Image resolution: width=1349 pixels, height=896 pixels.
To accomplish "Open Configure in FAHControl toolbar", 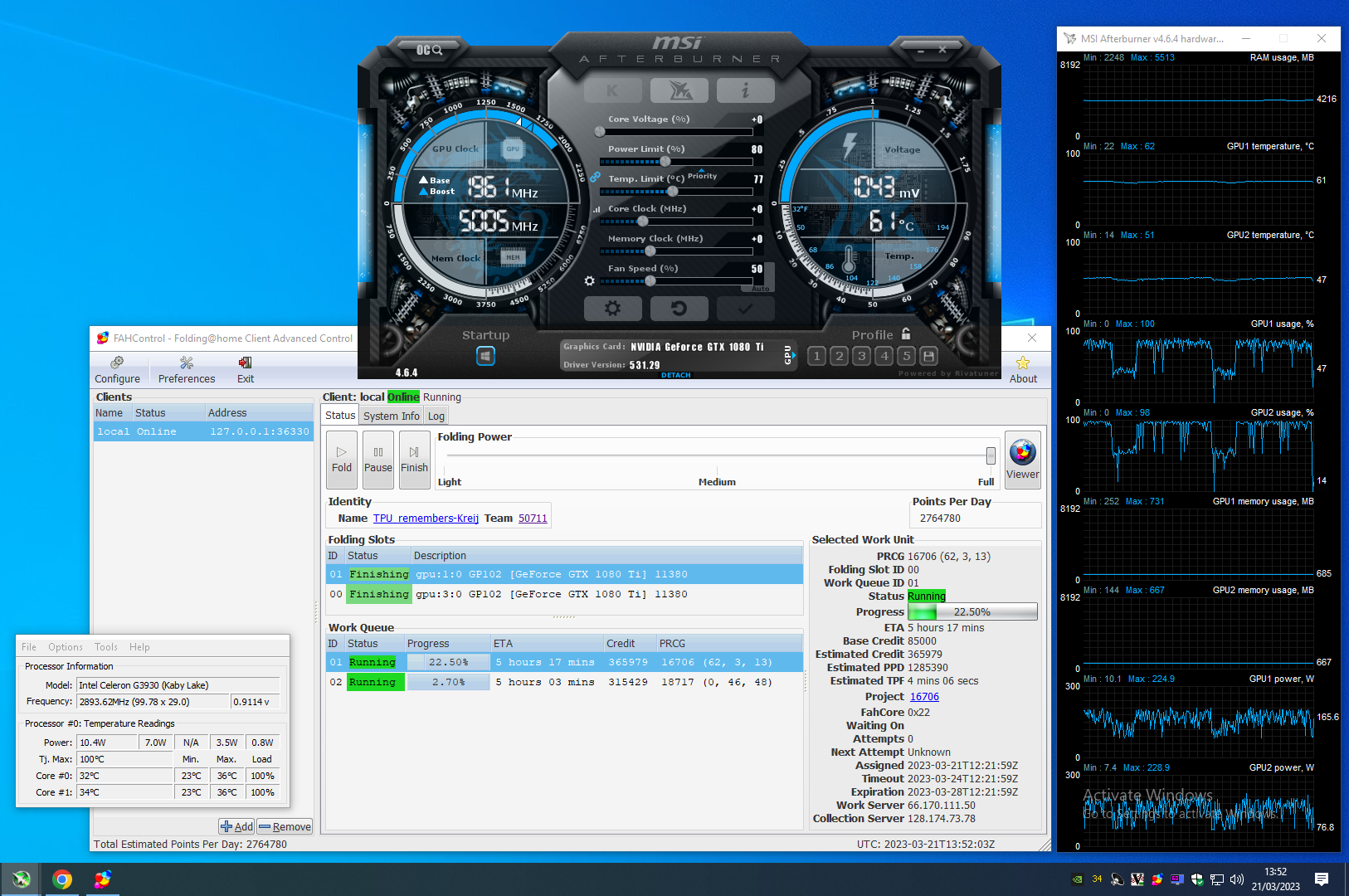I will [x=117, y=370].
